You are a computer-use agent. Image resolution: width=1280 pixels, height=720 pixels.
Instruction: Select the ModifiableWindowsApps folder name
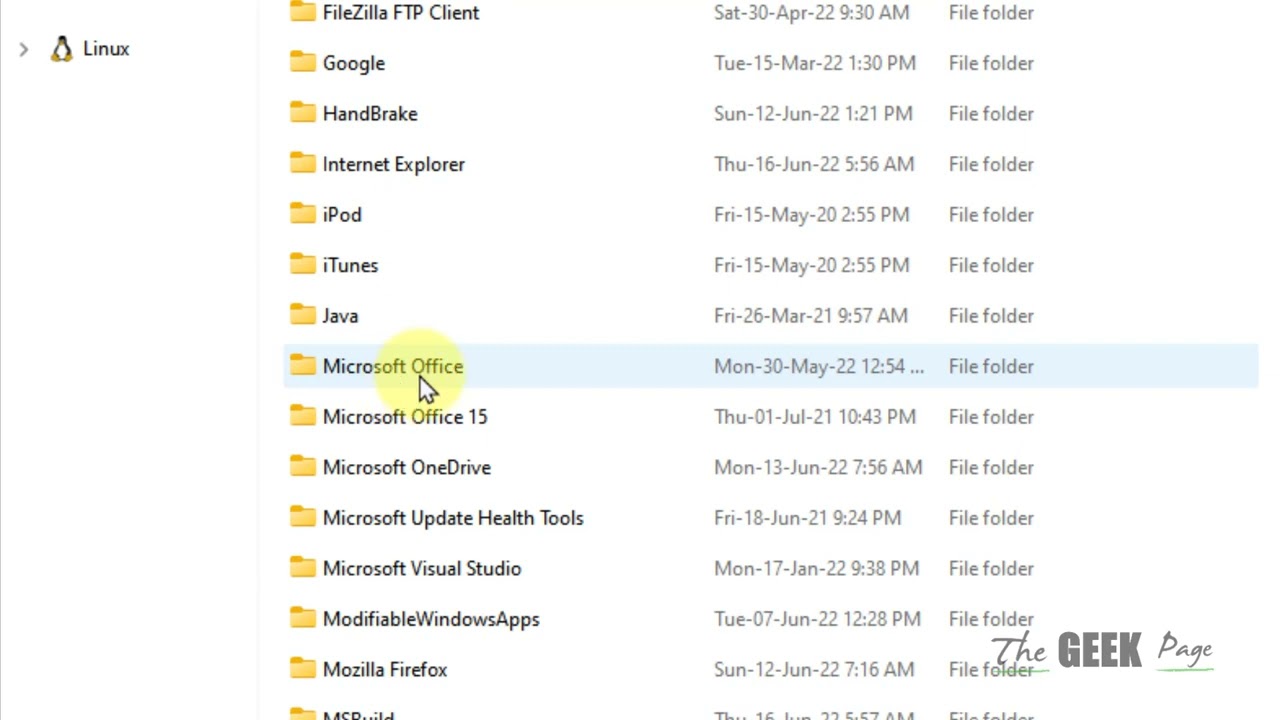(x=431, y=619)
